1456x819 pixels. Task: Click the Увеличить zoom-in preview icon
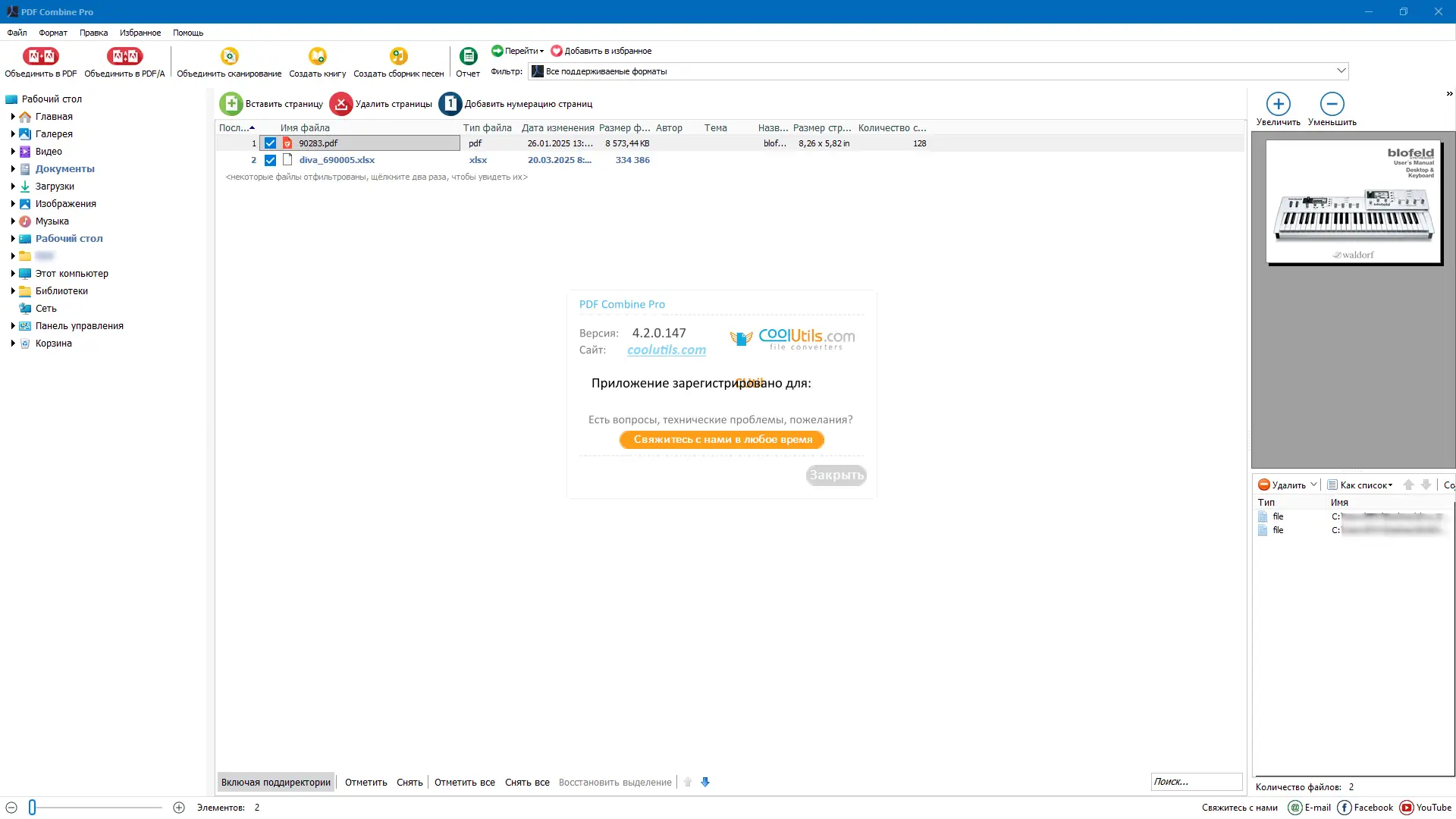click(1278, 104)
